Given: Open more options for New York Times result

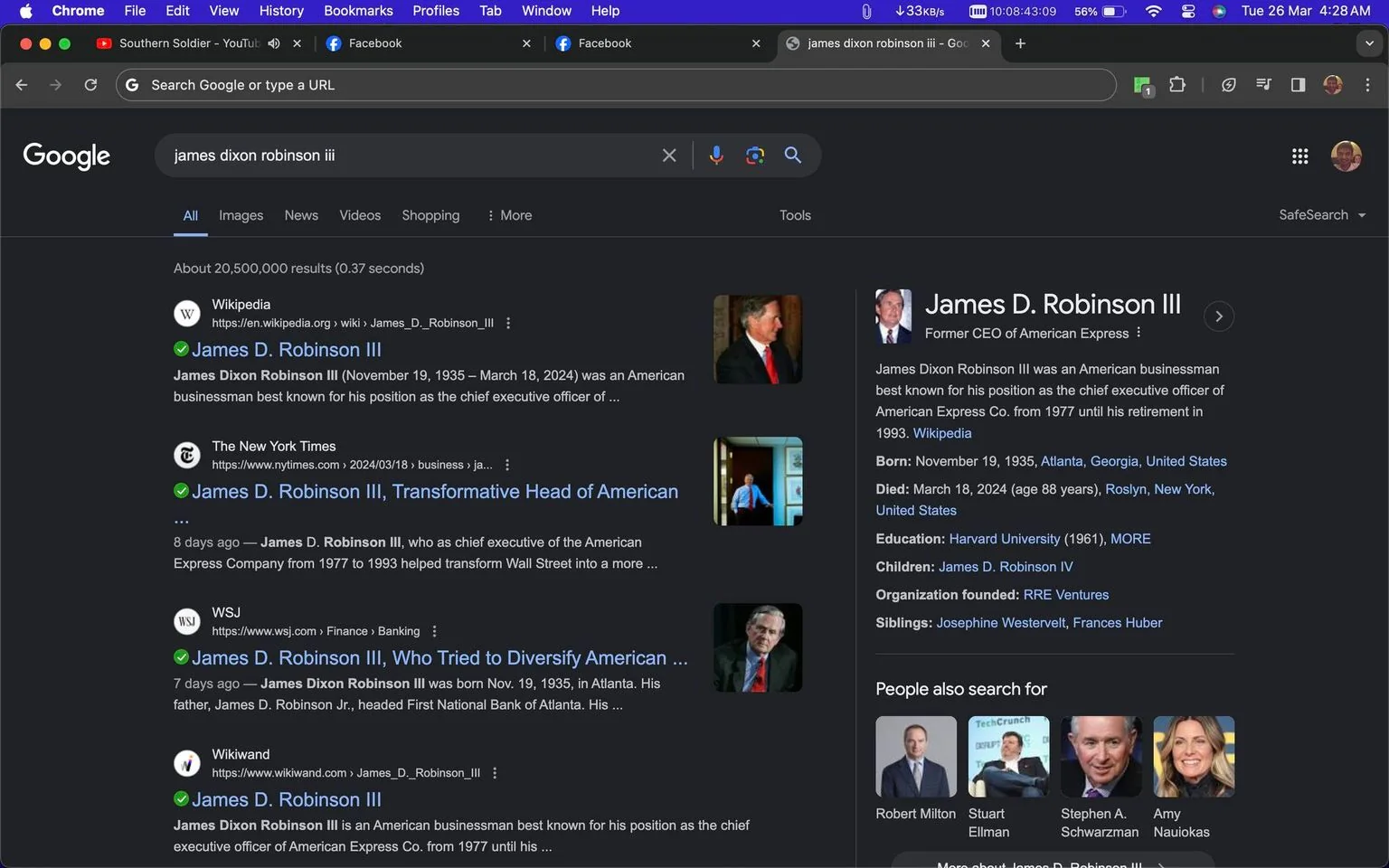Looking at the screenshot, I should point(507,465).
